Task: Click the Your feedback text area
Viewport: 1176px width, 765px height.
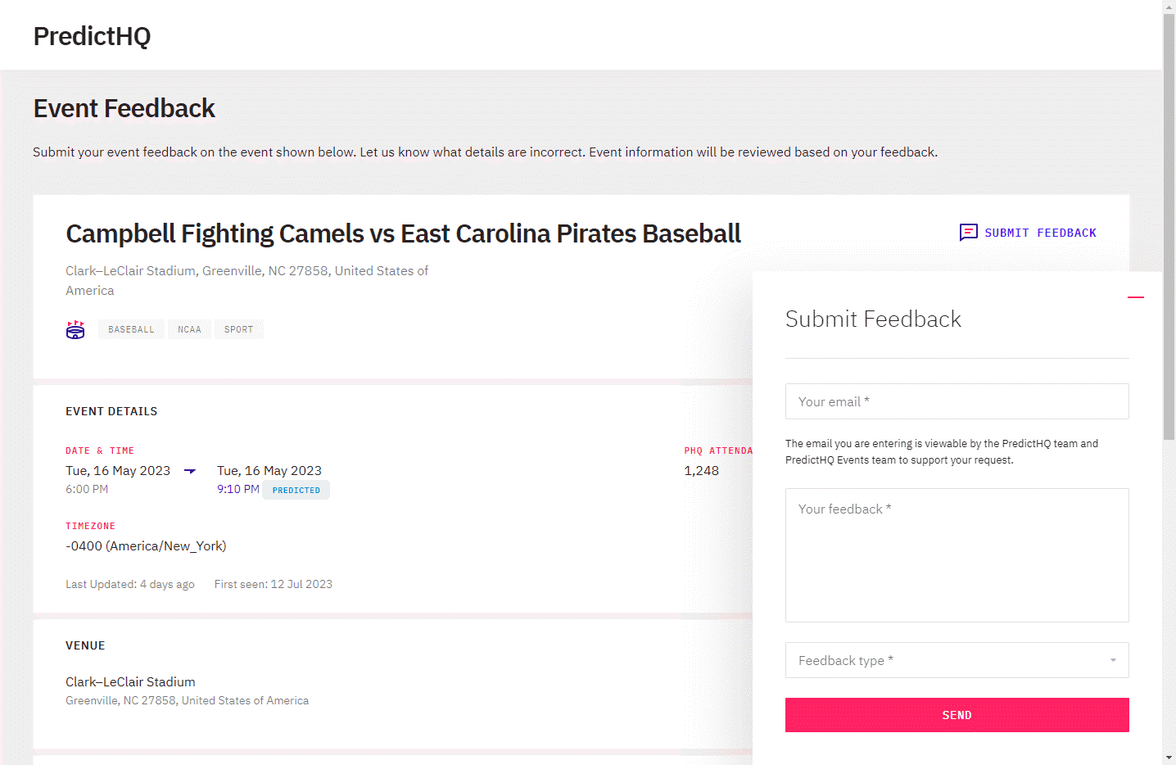Action: coord(957,555)
